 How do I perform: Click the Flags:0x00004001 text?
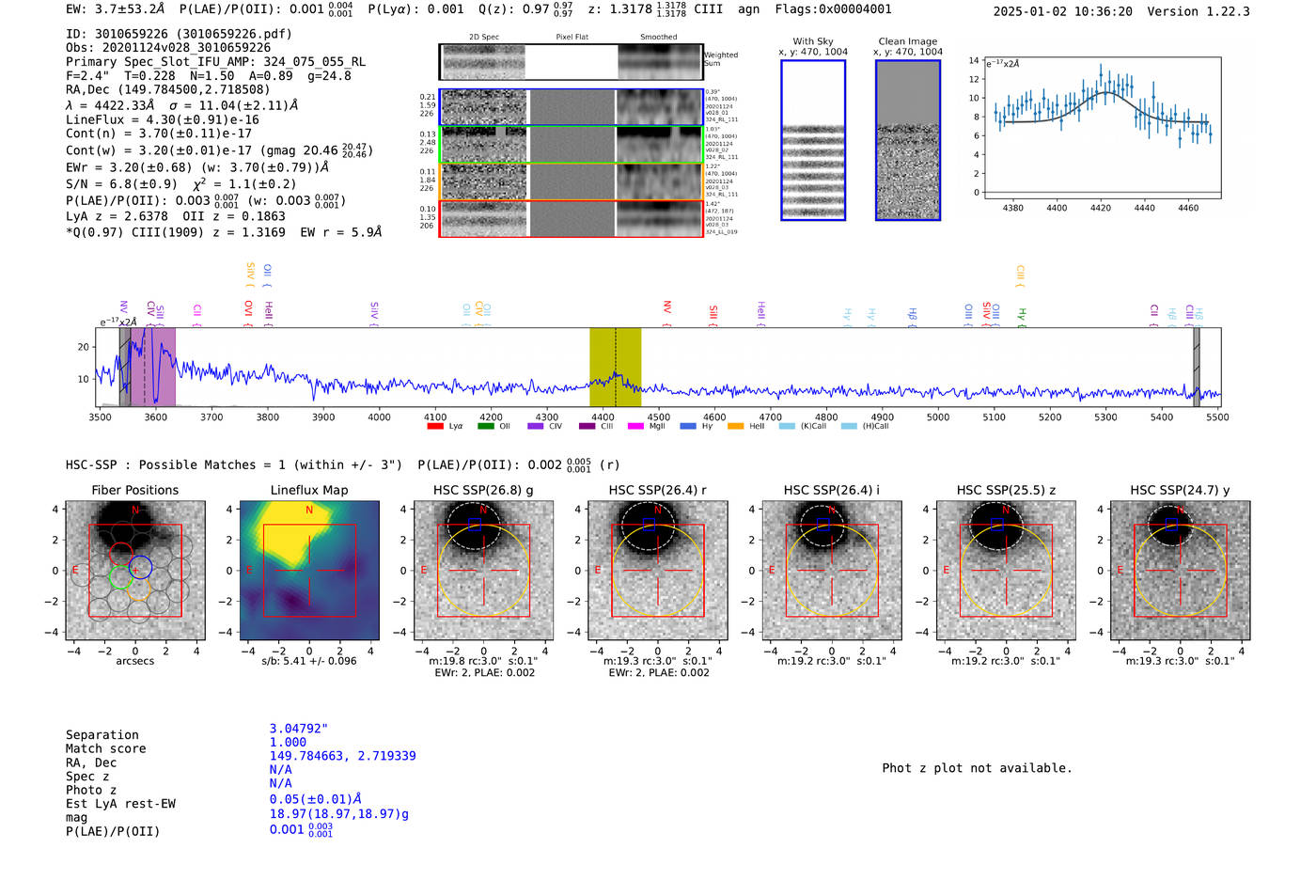[x=833, y=9]
